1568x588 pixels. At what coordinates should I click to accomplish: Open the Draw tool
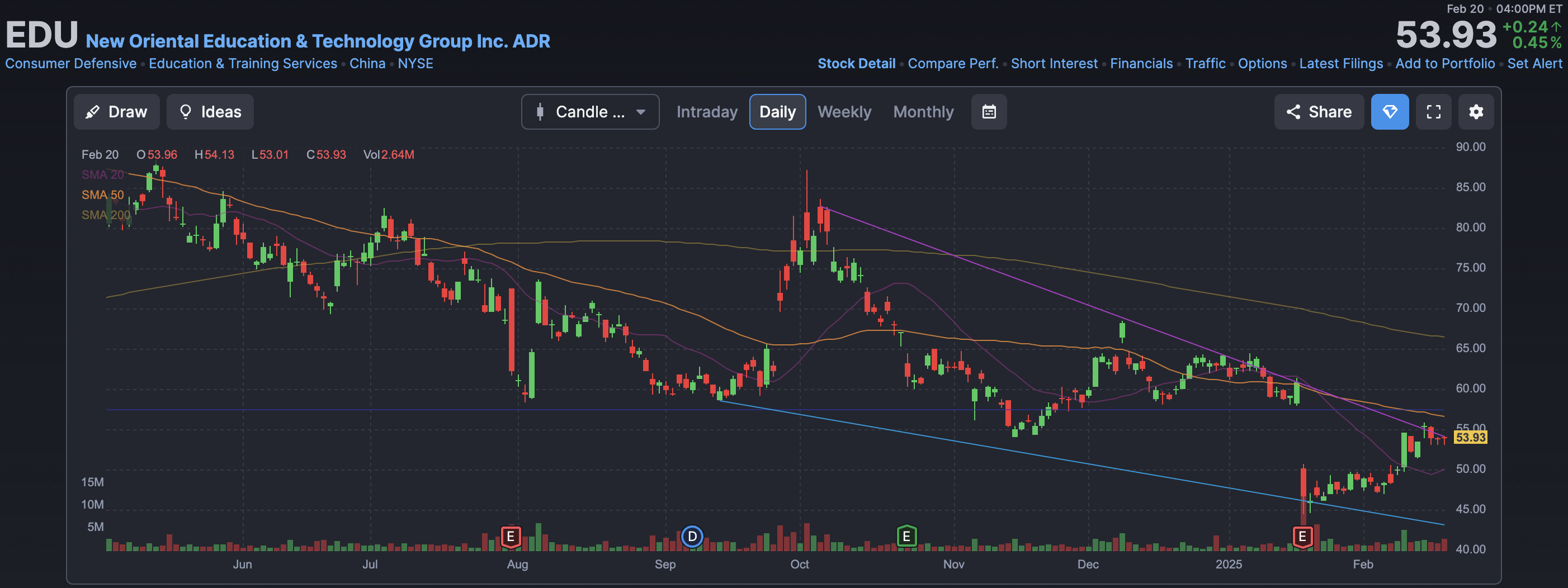tap(117, 112)
